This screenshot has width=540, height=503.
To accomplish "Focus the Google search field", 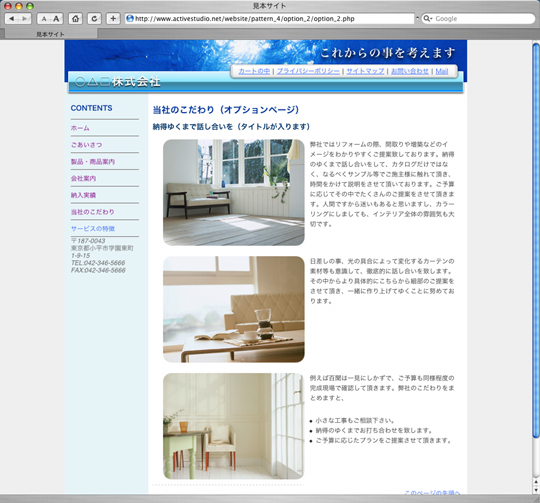I will [478, 19].
